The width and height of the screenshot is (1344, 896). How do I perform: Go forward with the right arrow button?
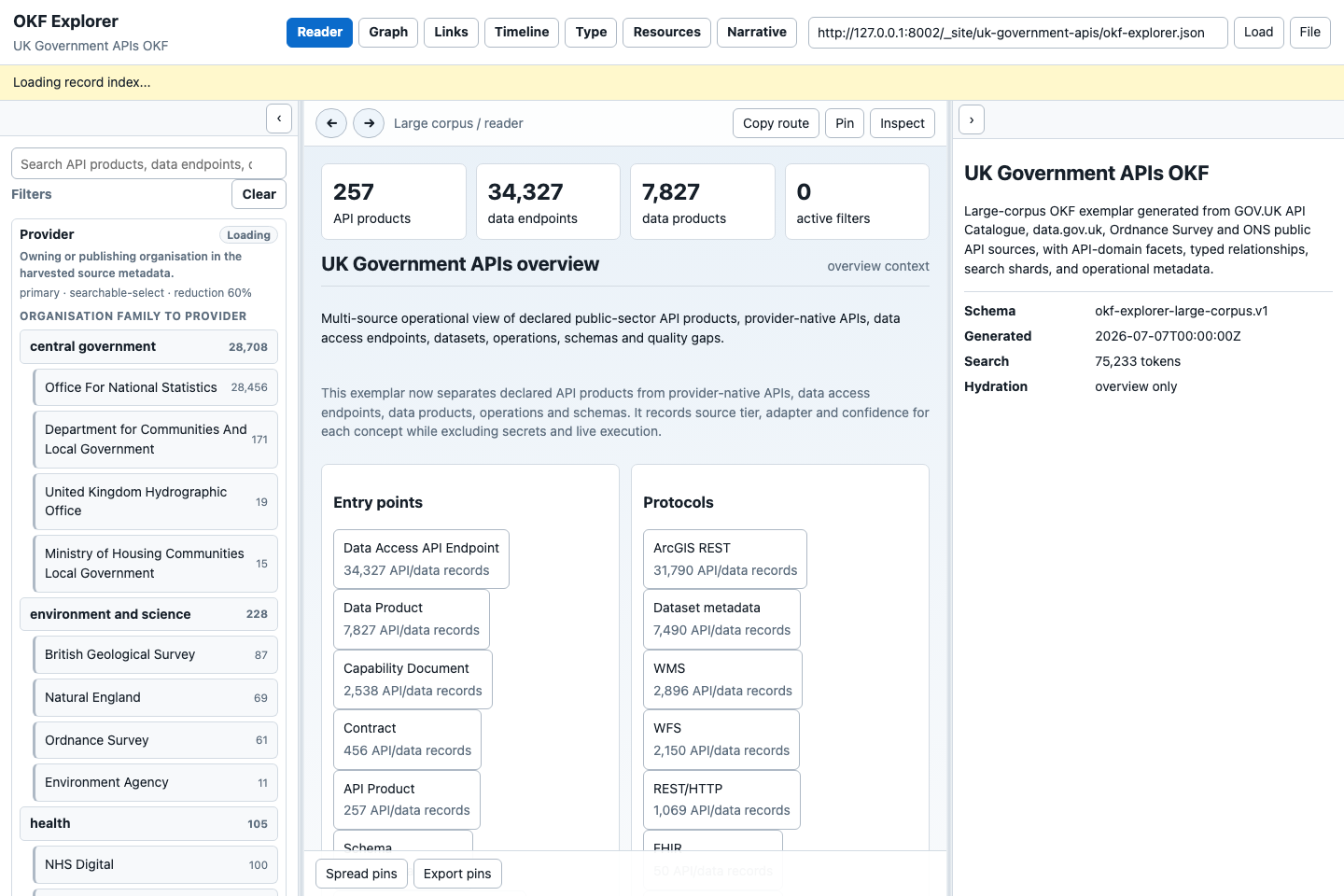tap(369, 123)
